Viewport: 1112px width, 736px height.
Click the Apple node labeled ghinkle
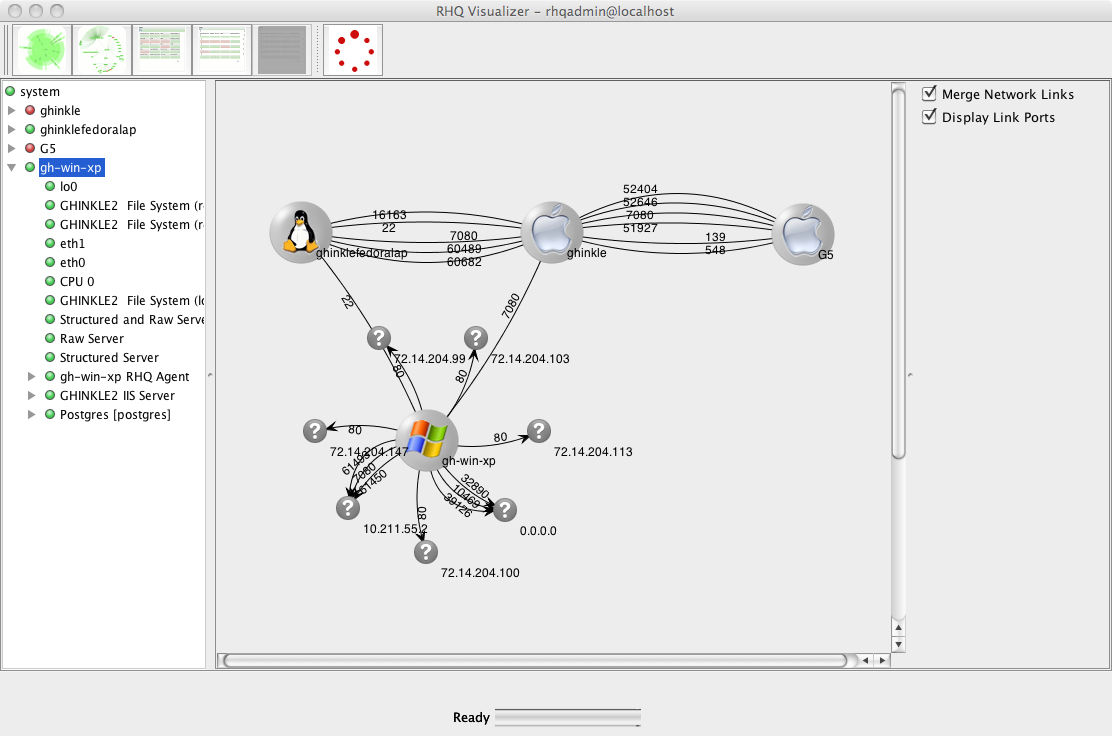click(552, 233)
